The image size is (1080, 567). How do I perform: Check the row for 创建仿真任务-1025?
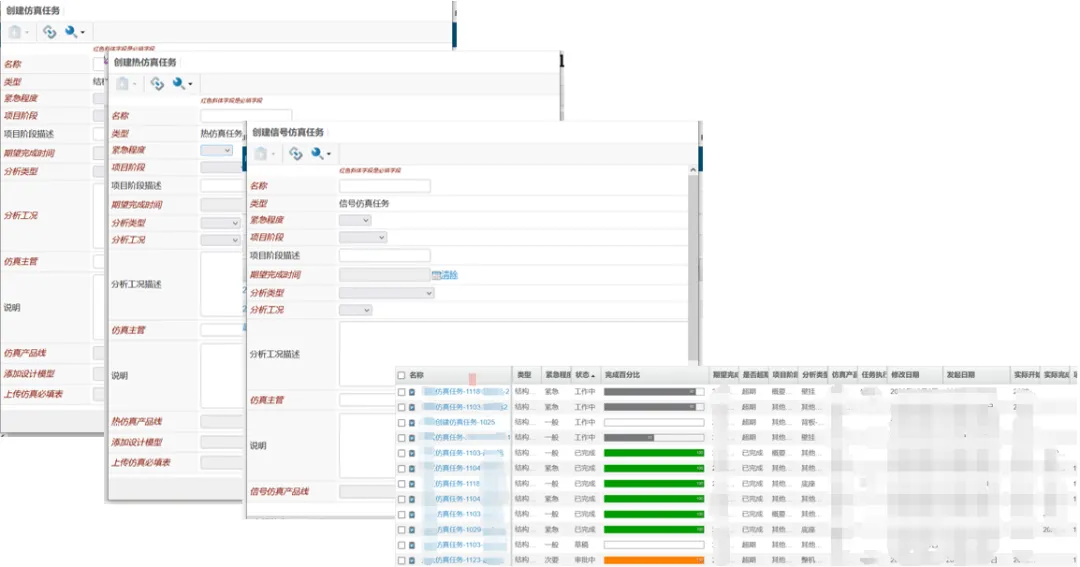(x=402, y=422)
